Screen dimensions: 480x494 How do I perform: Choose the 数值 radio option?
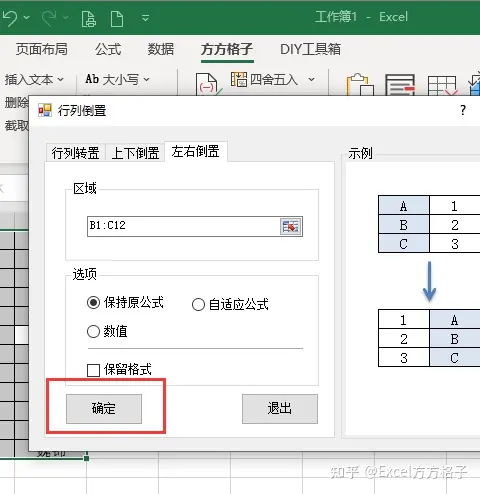[93, 331]
